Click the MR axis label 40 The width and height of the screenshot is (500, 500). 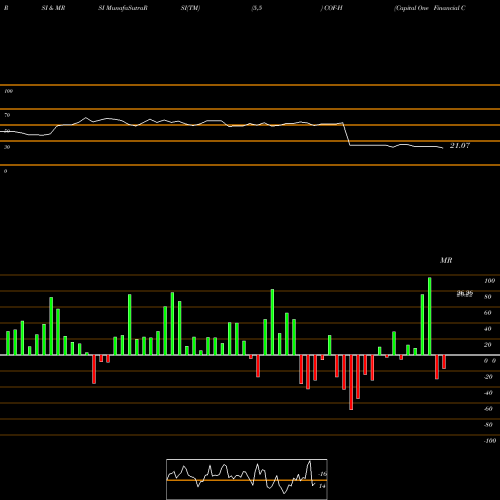tap(487, 329)
